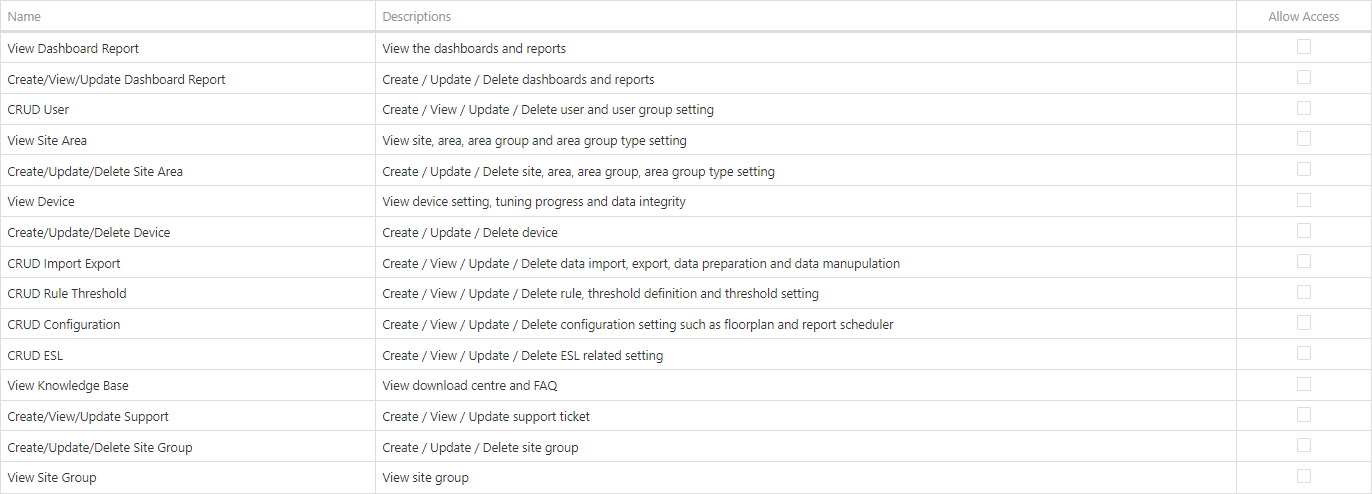Screen dimensions: 1372x494
Task: Sort by the Name column header
Action: (x=24, y=17)
